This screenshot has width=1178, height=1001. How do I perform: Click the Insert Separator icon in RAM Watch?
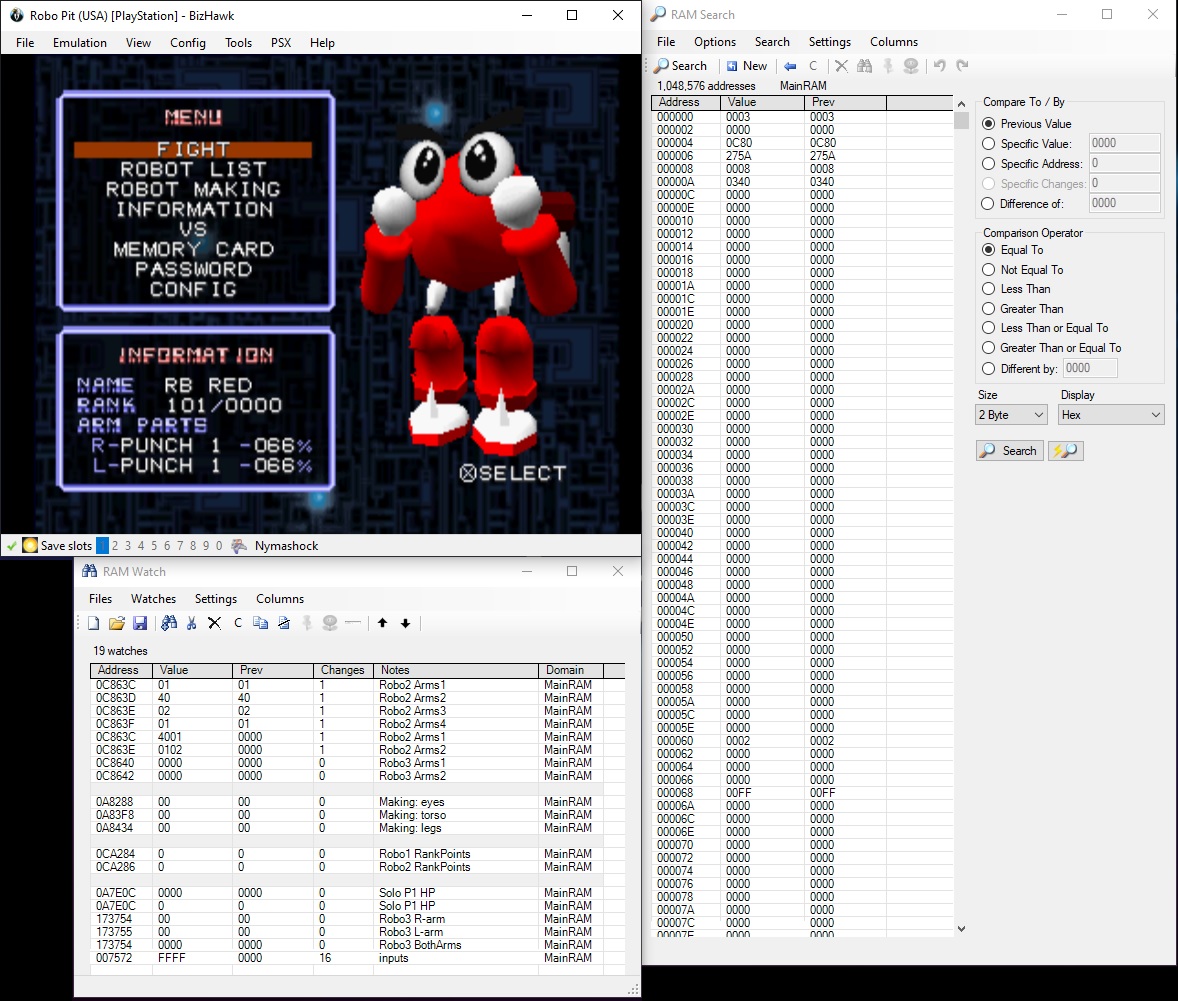tap(353, 623)
